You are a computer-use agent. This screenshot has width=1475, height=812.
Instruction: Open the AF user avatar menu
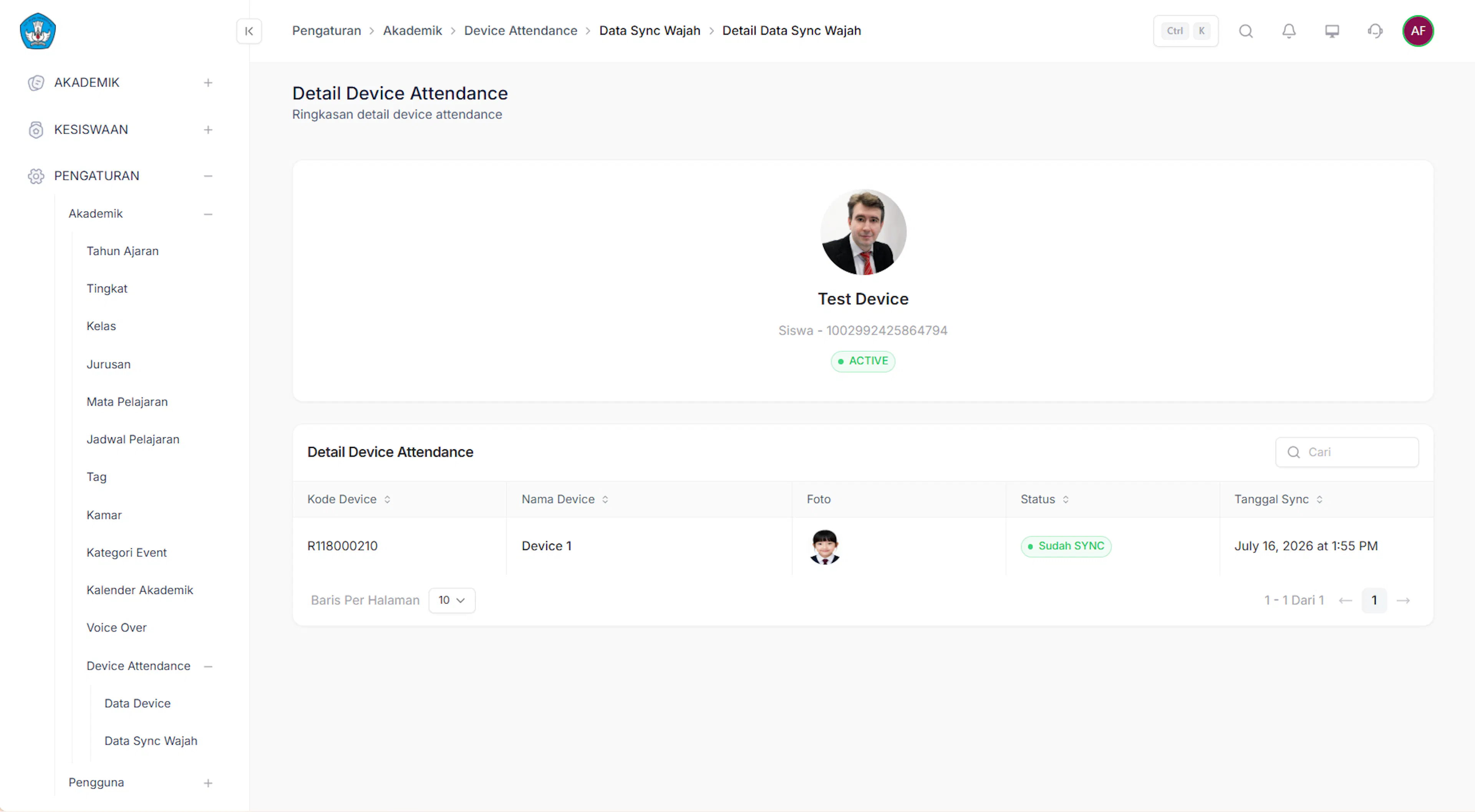1418,31
